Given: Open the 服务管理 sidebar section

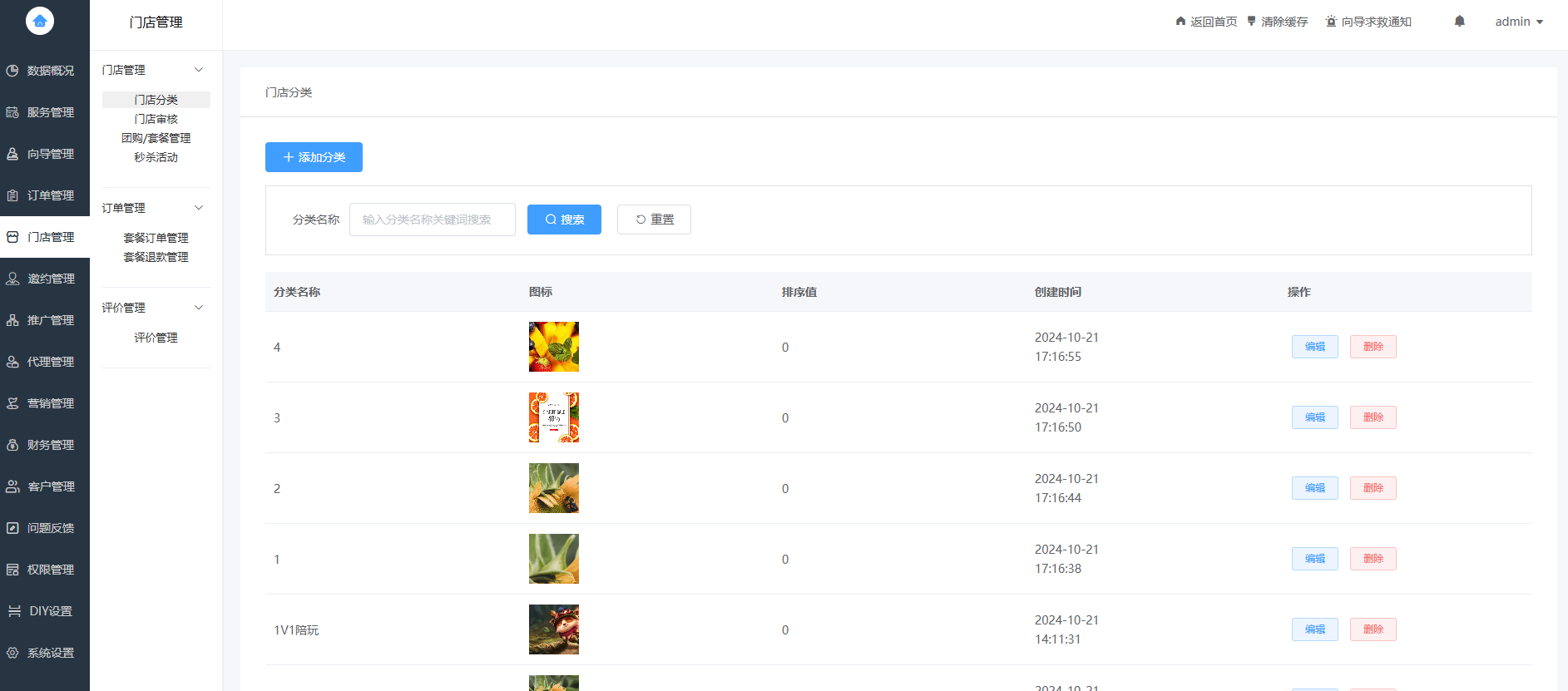Looking at the screenshot, I should [x=45, y=112].
